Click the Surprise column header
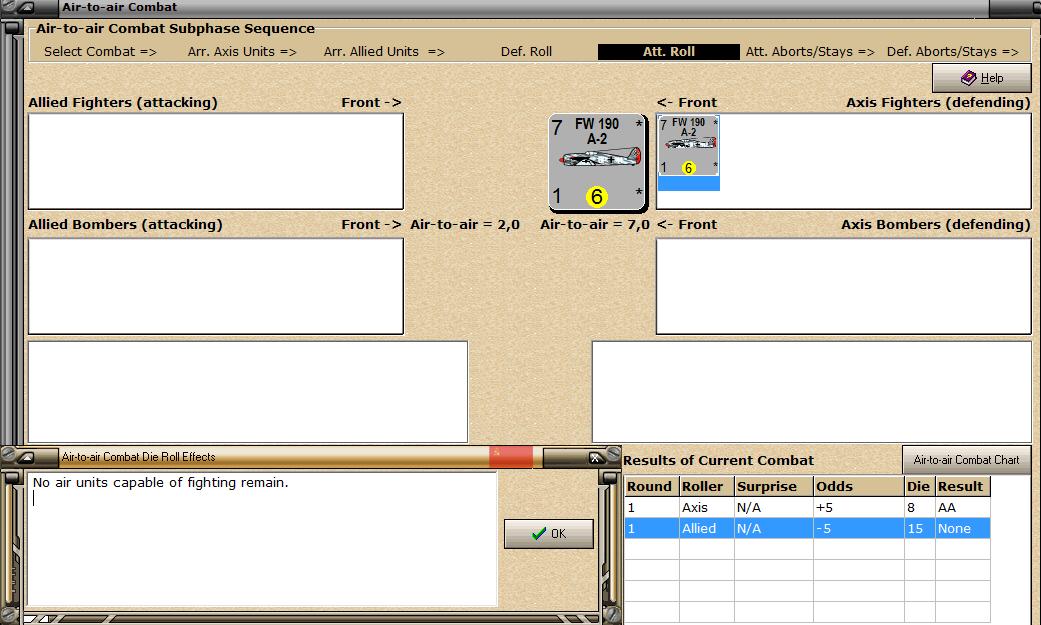The image size is (1041, 625). (773, 486)
